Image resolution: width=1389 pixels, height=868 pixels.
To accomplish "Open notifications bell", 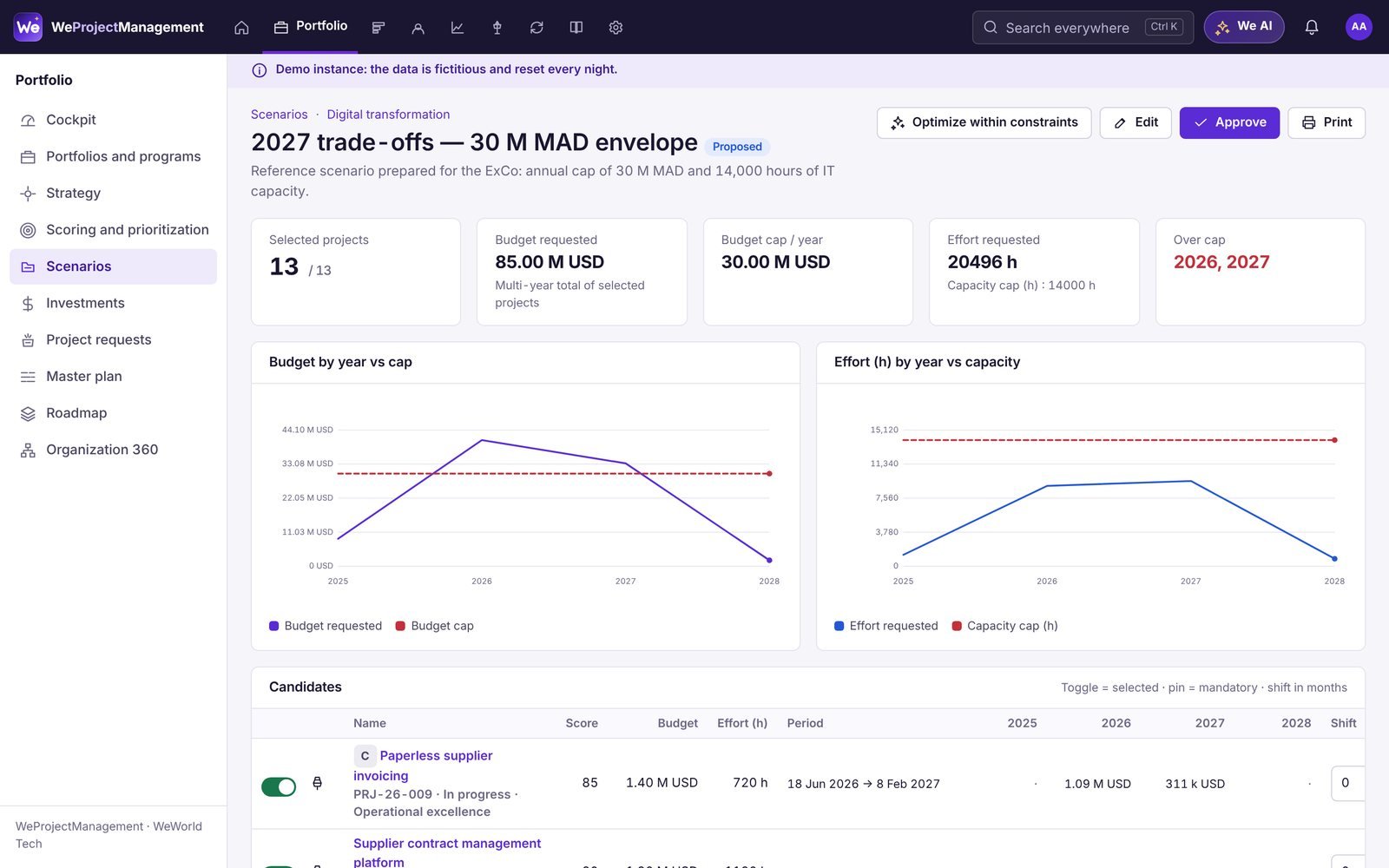I will point(1312,28).
